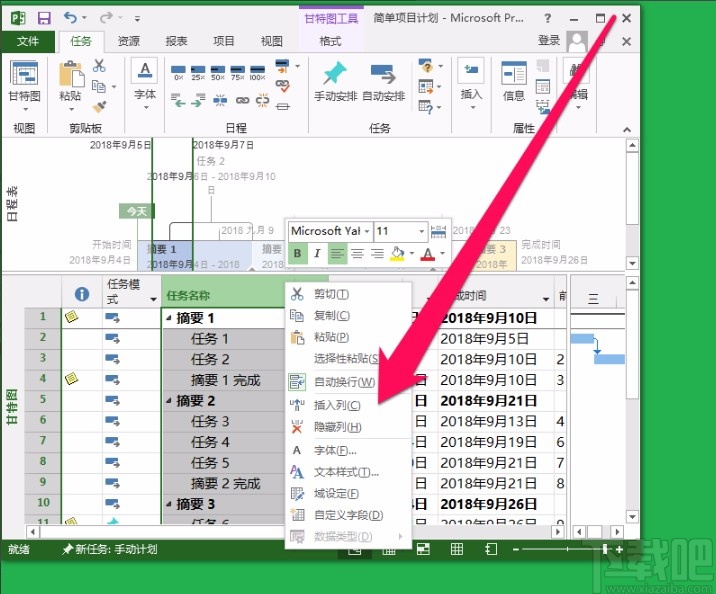Image resolution: width=716 pixels, height=594 pixels.
Task: Click the zoom slider in status bar
Action: point(568,549)
